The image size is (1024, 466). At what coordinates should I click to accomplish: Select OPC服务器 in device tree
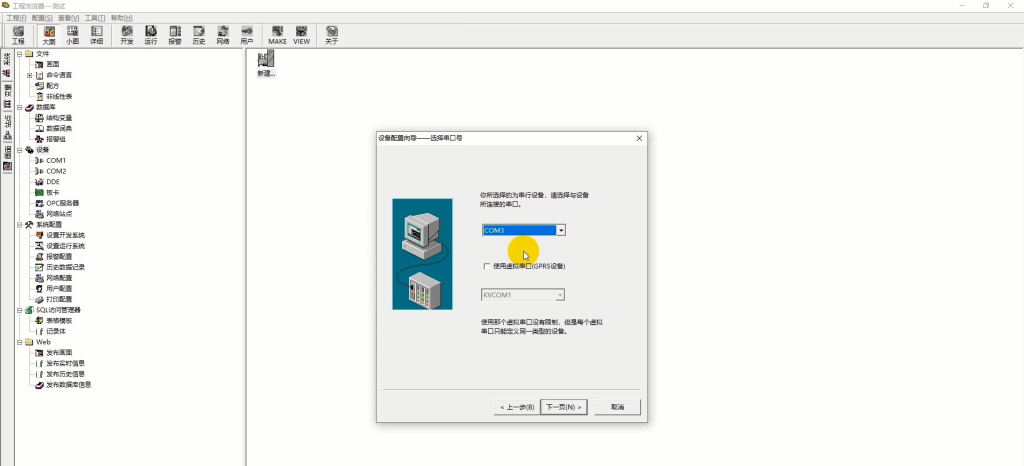coord(62,203)
